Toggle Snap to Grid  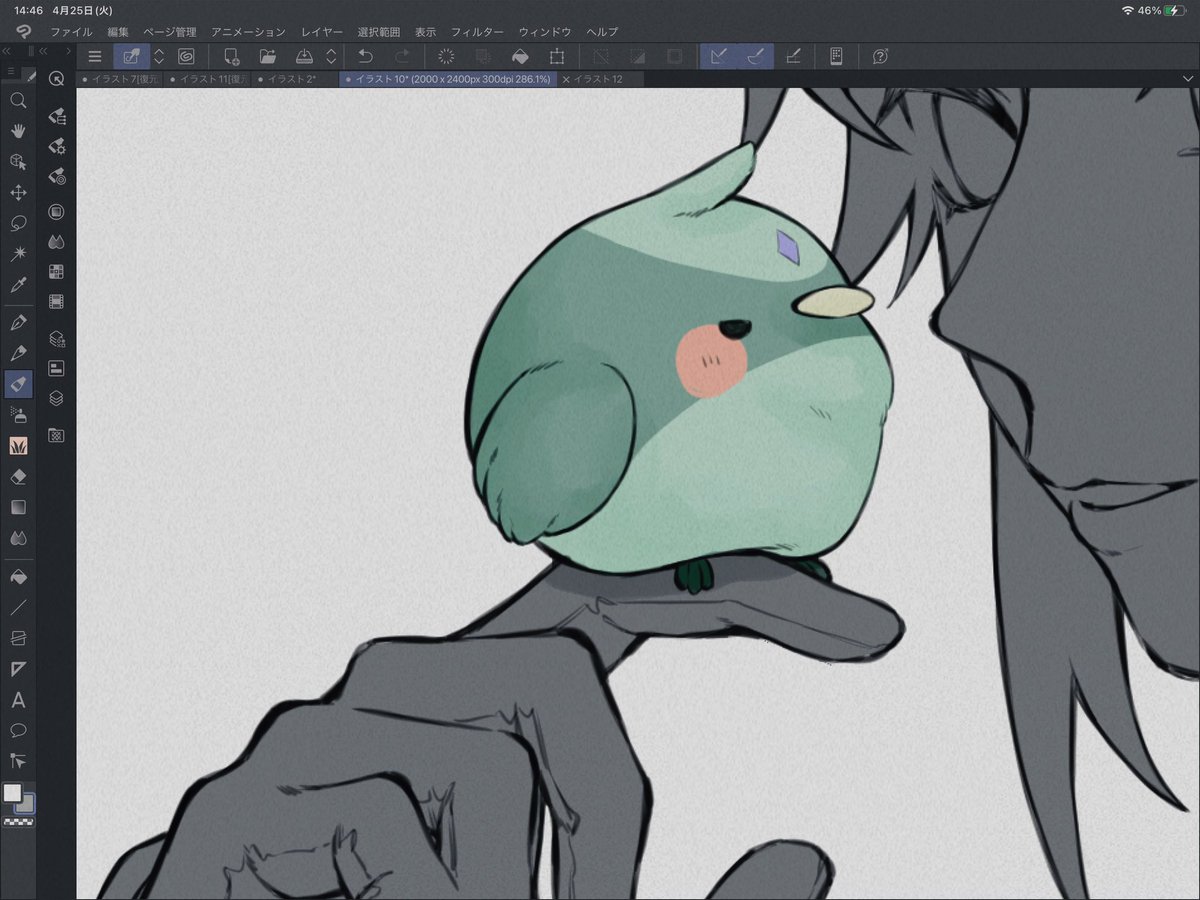(793, 57)
